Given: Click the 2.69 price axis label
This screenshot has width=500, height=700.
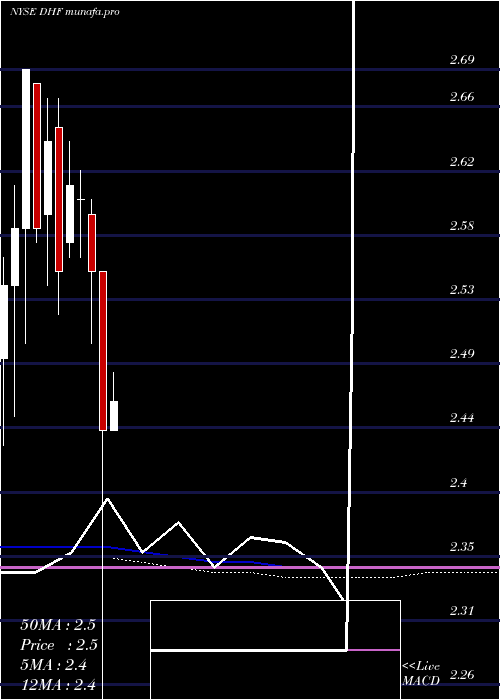Looking at the screenshot, I should point(462,60).
